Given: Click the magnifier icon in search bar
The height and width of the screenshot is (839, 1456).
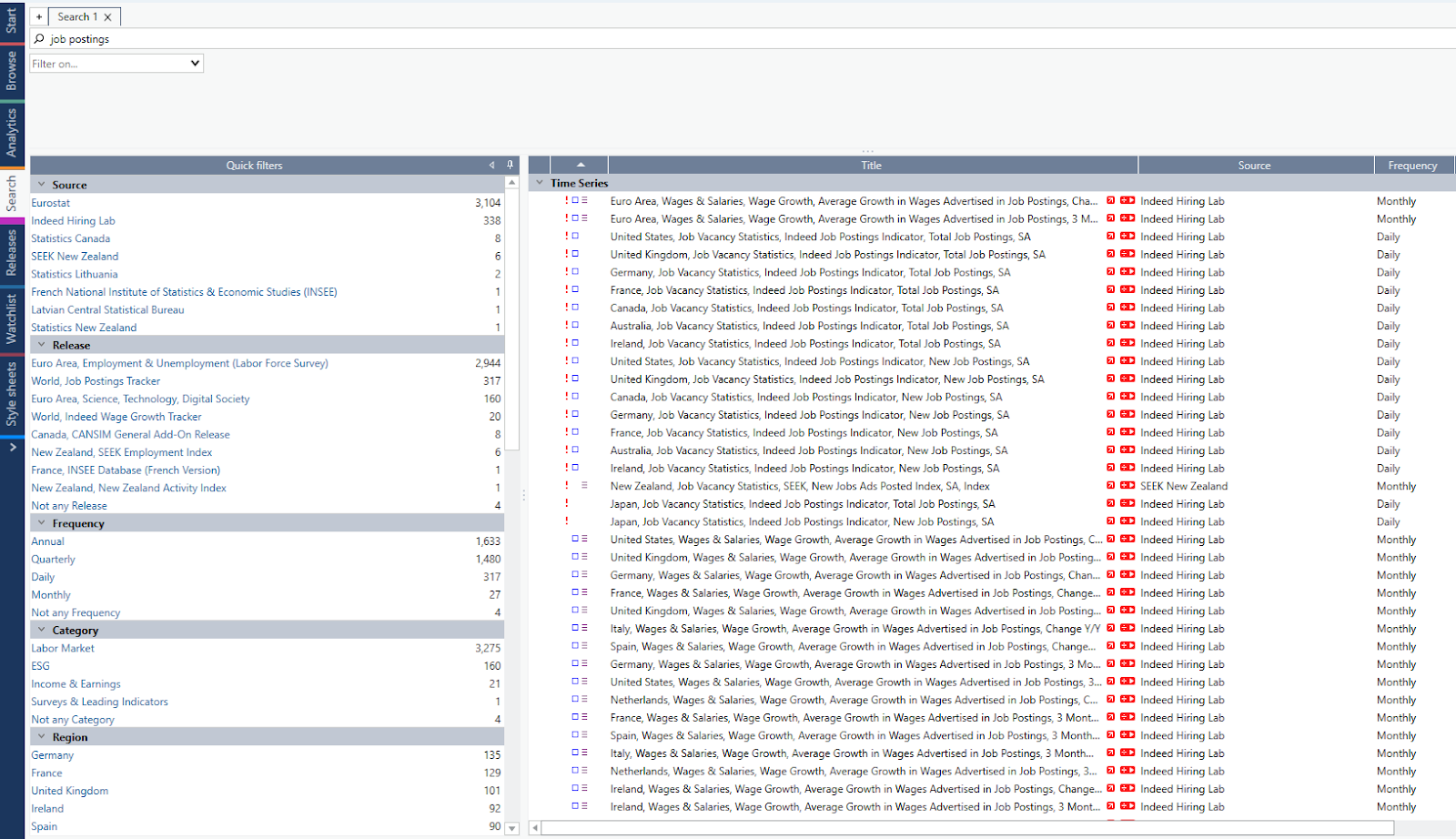Looking at the screenshot, I should [x=39, y=39].
